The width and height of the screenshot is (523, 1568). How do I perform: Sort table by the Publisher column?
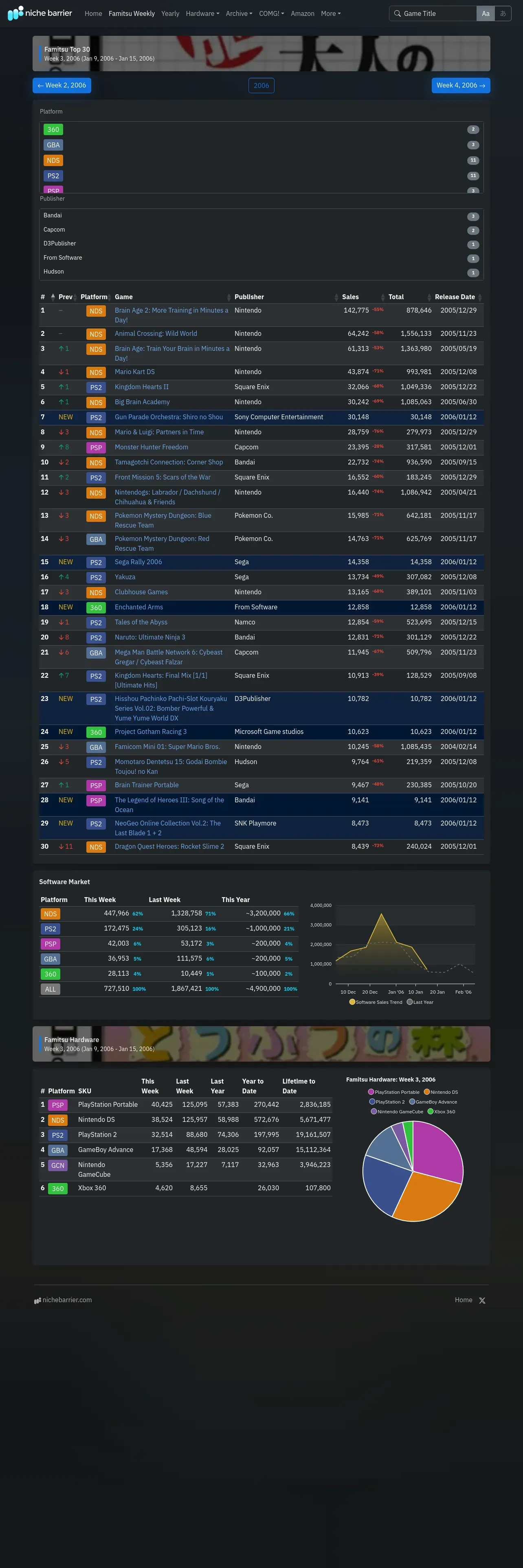[x=286, y=297]
